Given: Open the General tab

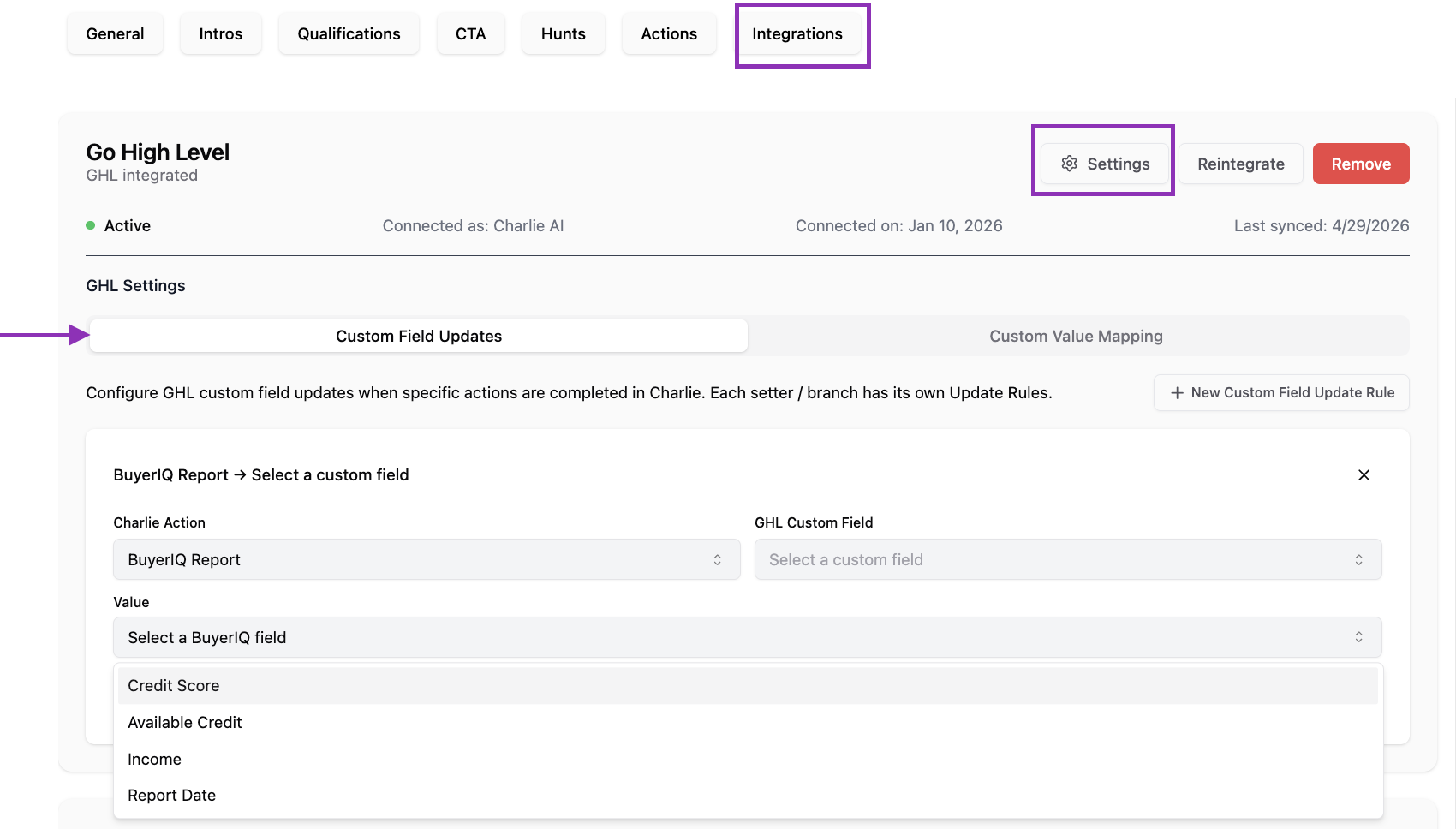Looking at the screenshot, I should coord(115,34).
